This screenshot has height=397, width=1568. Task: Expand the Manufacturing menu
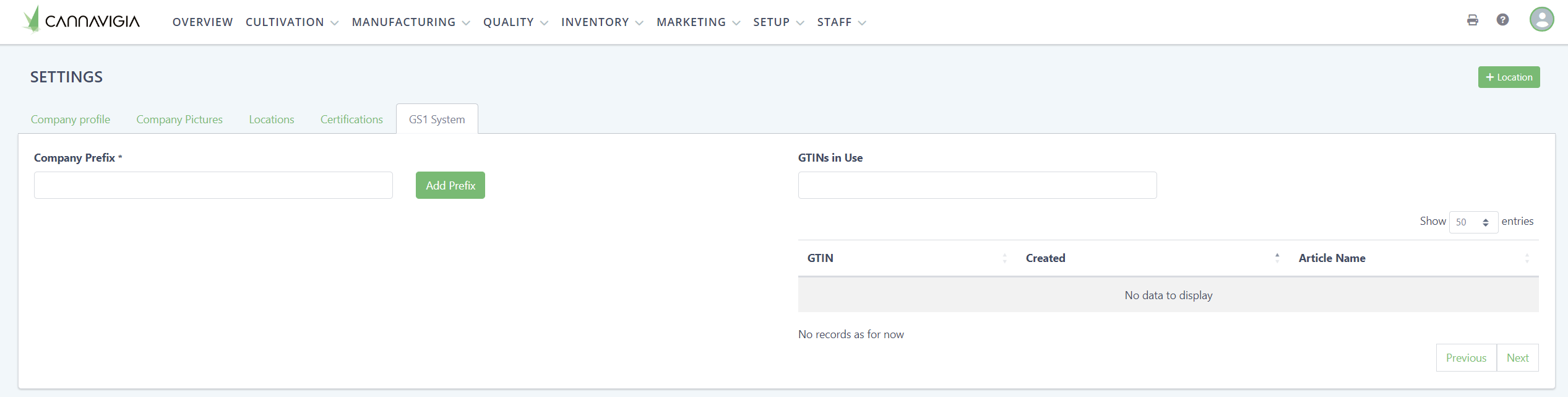point(410,22)
